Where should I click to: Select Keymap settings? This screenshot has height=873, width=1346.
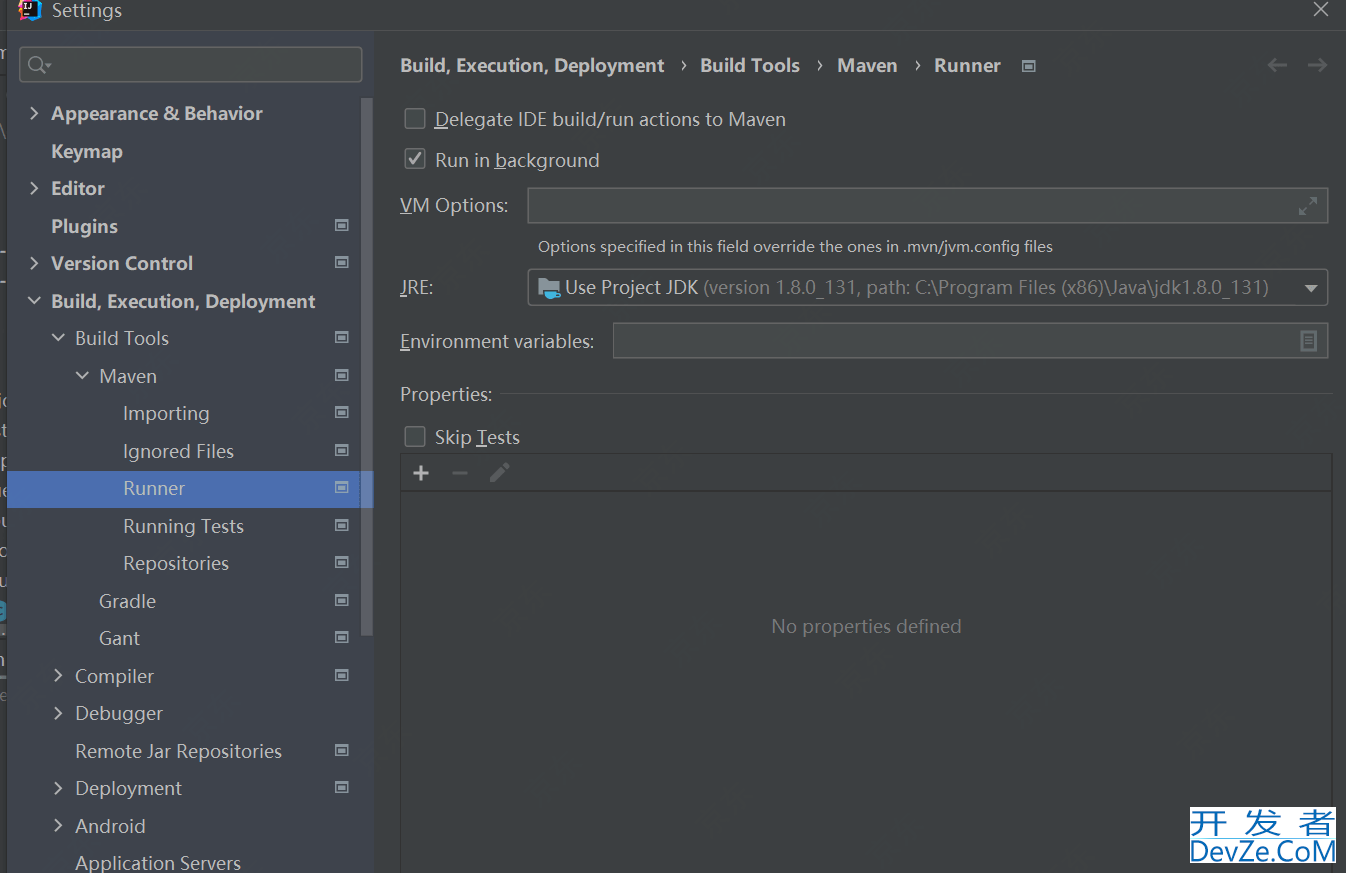pos(86,151)
